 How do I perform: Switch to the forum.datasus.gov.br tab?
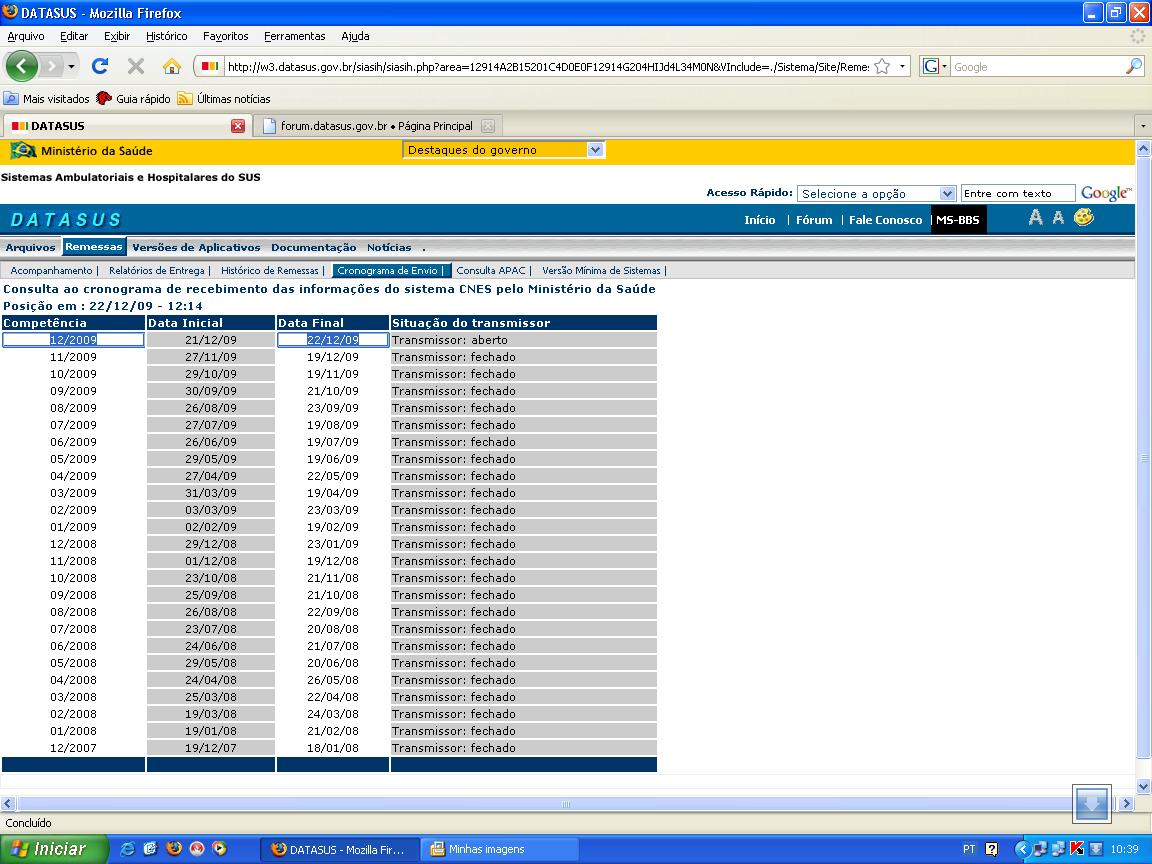[376, 126]
